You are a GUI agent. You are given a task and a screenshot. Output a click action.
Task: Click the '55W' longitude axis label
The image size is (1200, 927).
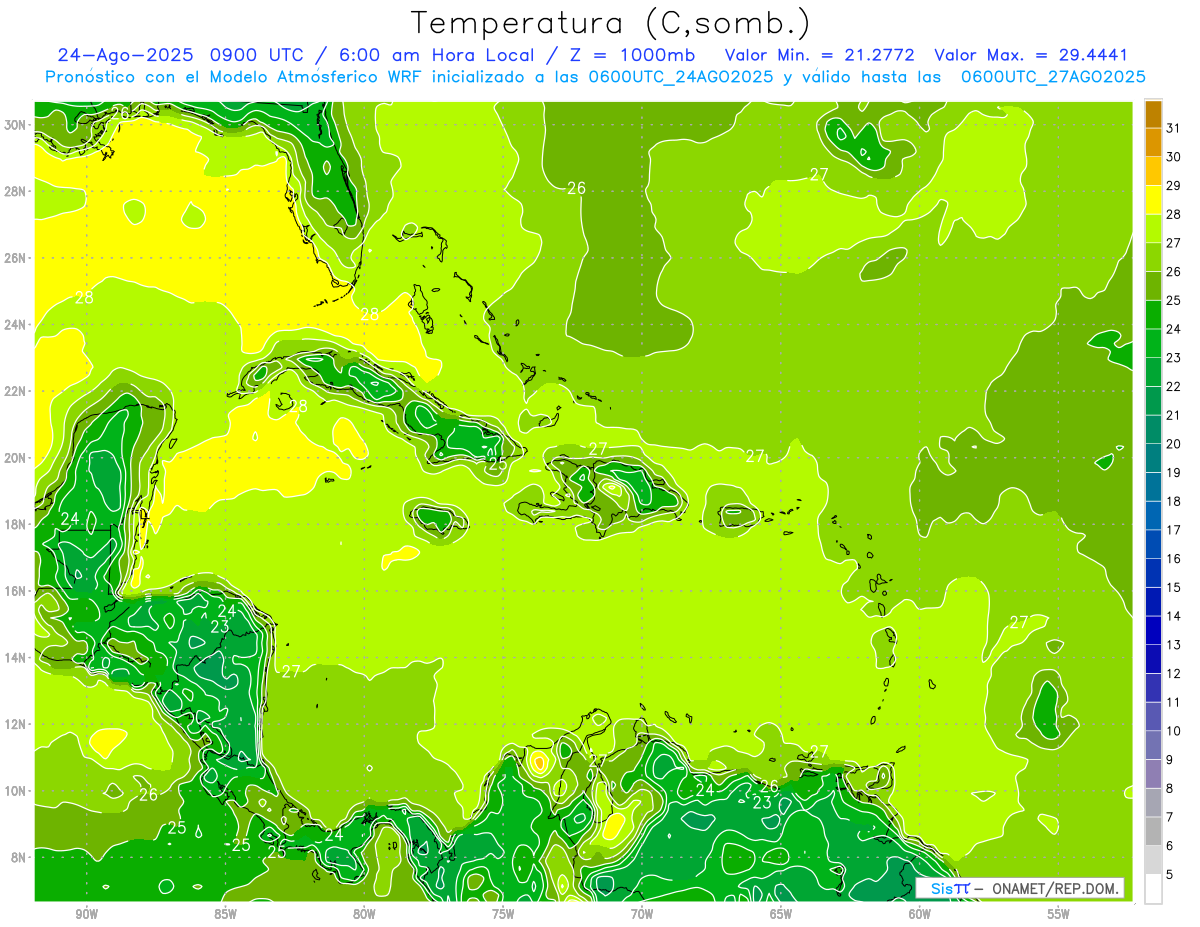tap(1058, 914)
